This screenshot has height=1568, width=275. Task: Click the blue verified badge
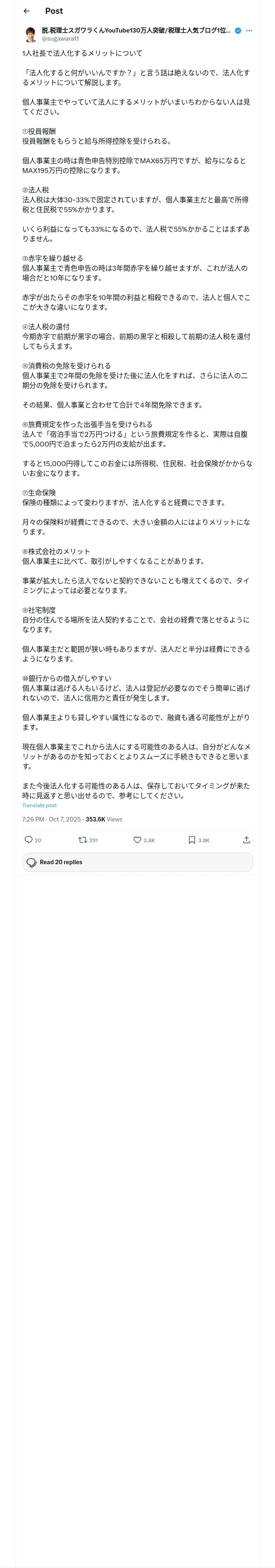[x=238, y=31]
